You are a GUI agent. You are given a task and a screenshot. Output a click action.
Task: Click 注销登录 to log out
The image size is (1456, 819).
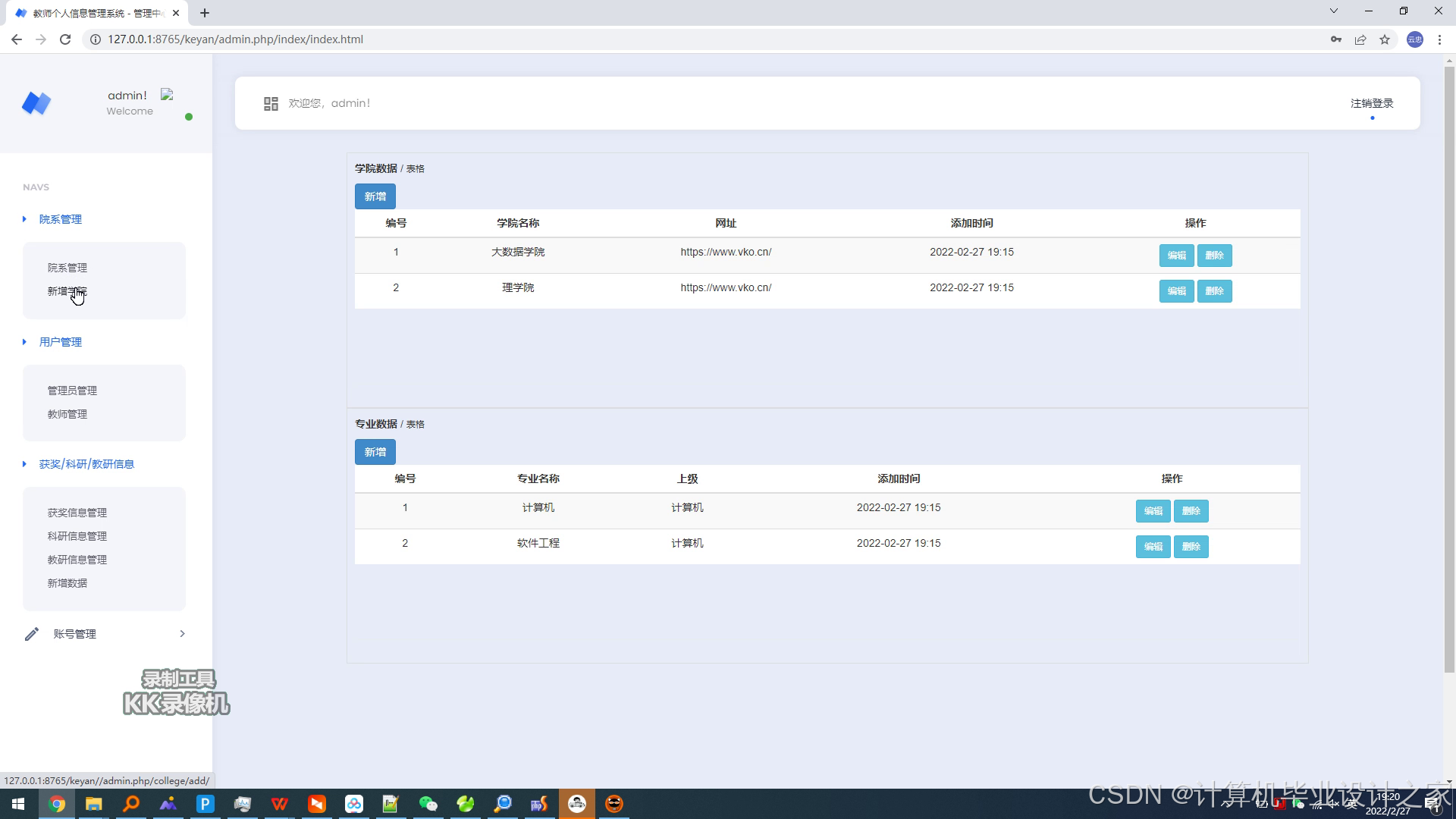(x=1372, y=103)
